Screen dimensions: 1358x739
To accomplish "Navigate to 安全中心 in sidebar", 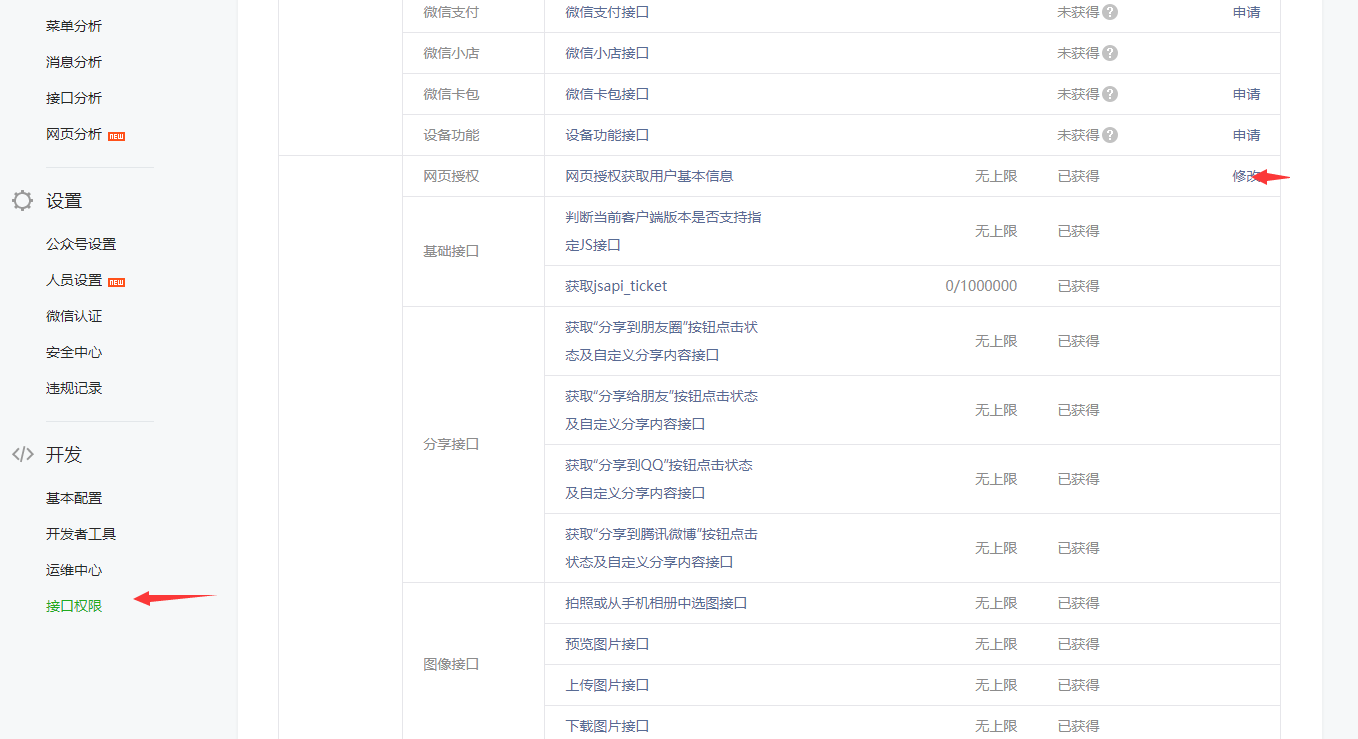I will pyautogui.click(x=74, y=352).
